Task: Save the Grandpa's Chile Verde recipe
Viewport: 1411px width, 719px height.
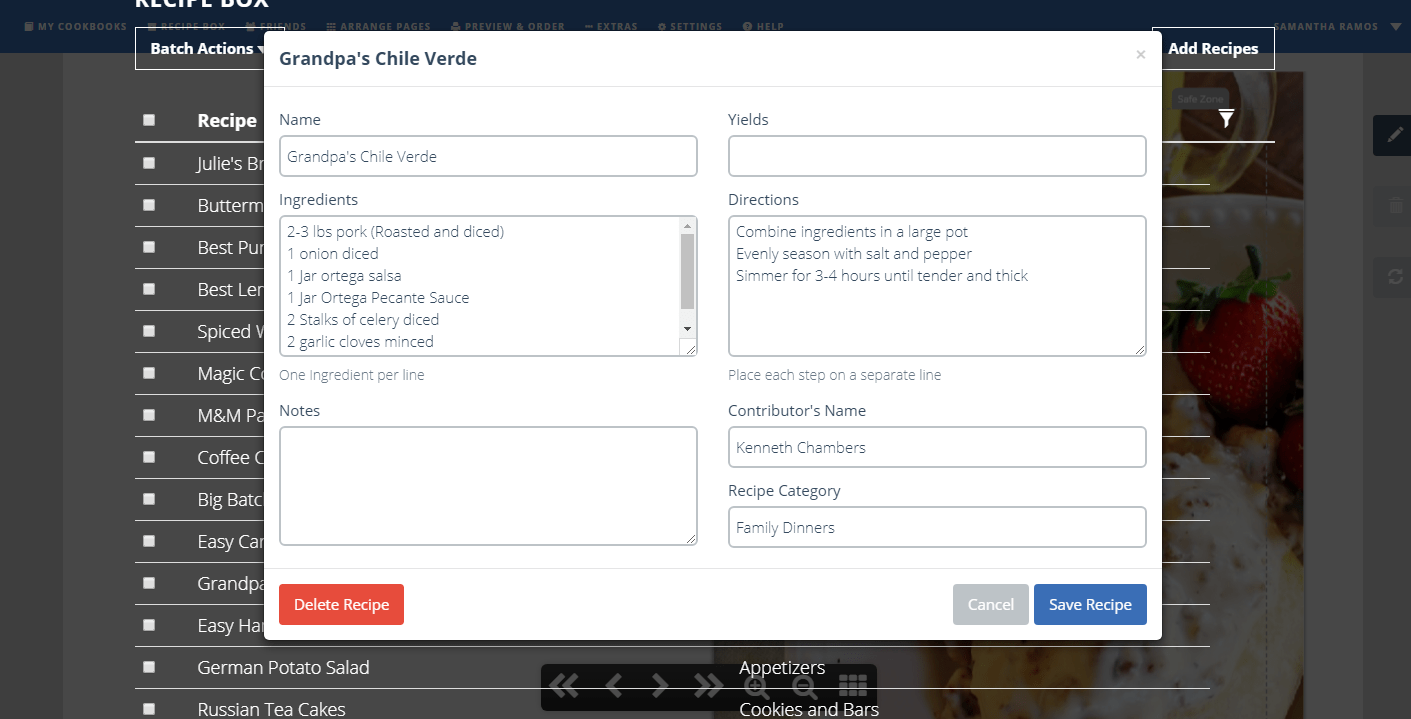Action: (1090, 604)
